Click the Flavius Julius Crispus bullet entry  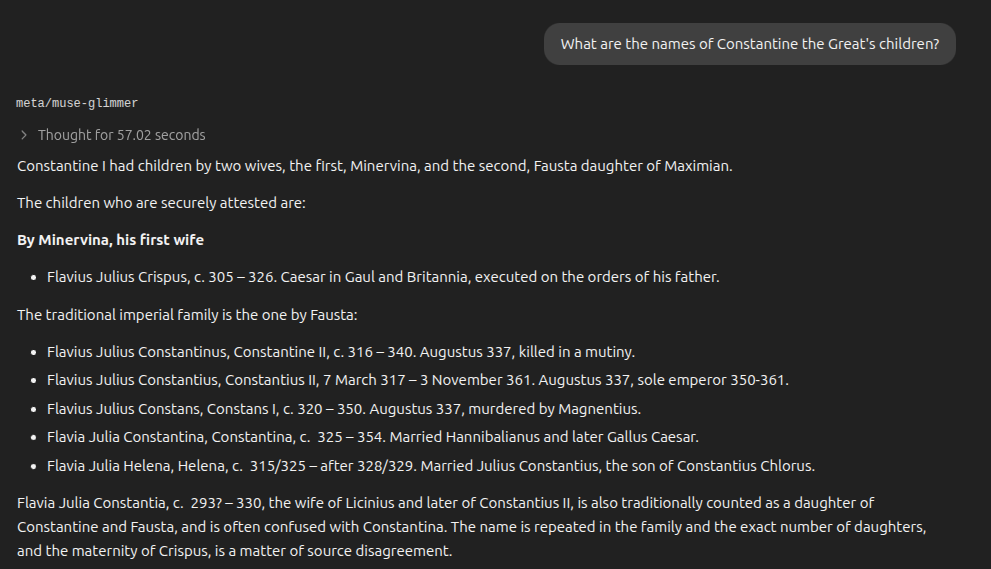pyautogui.click(x=383, y=277)
